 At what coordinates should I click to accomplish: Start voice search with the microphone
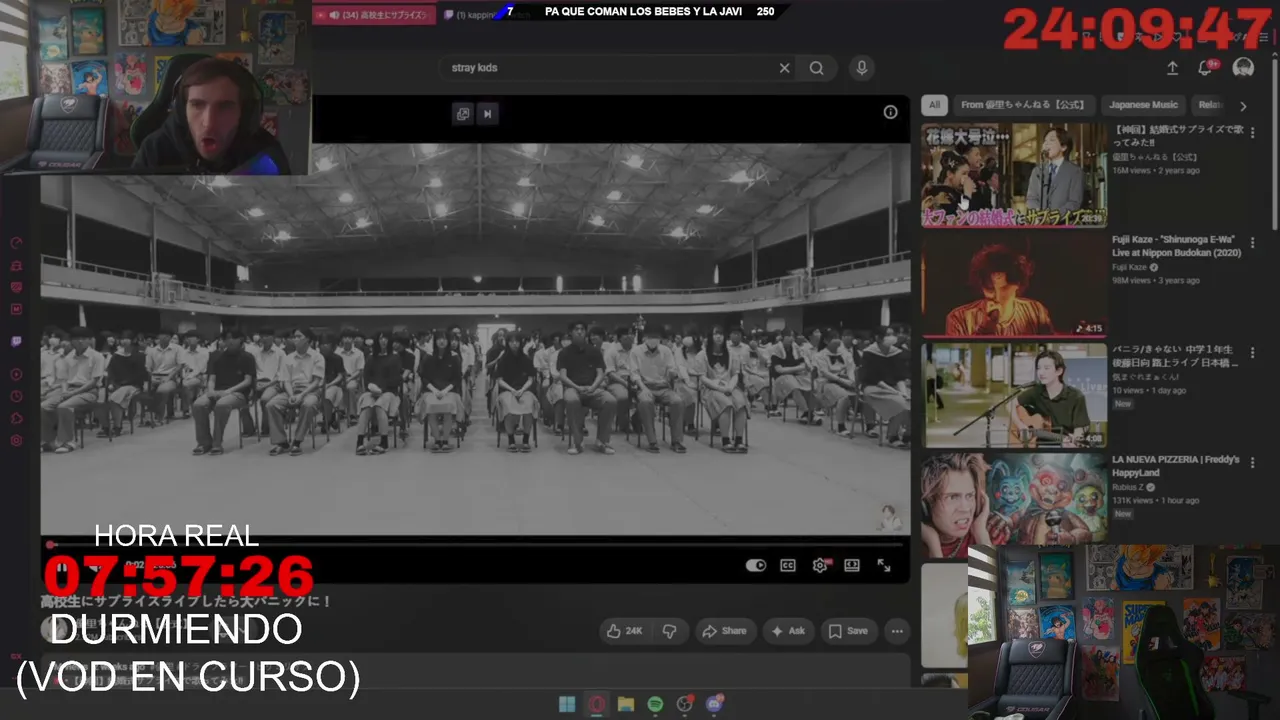pos(861,68)
